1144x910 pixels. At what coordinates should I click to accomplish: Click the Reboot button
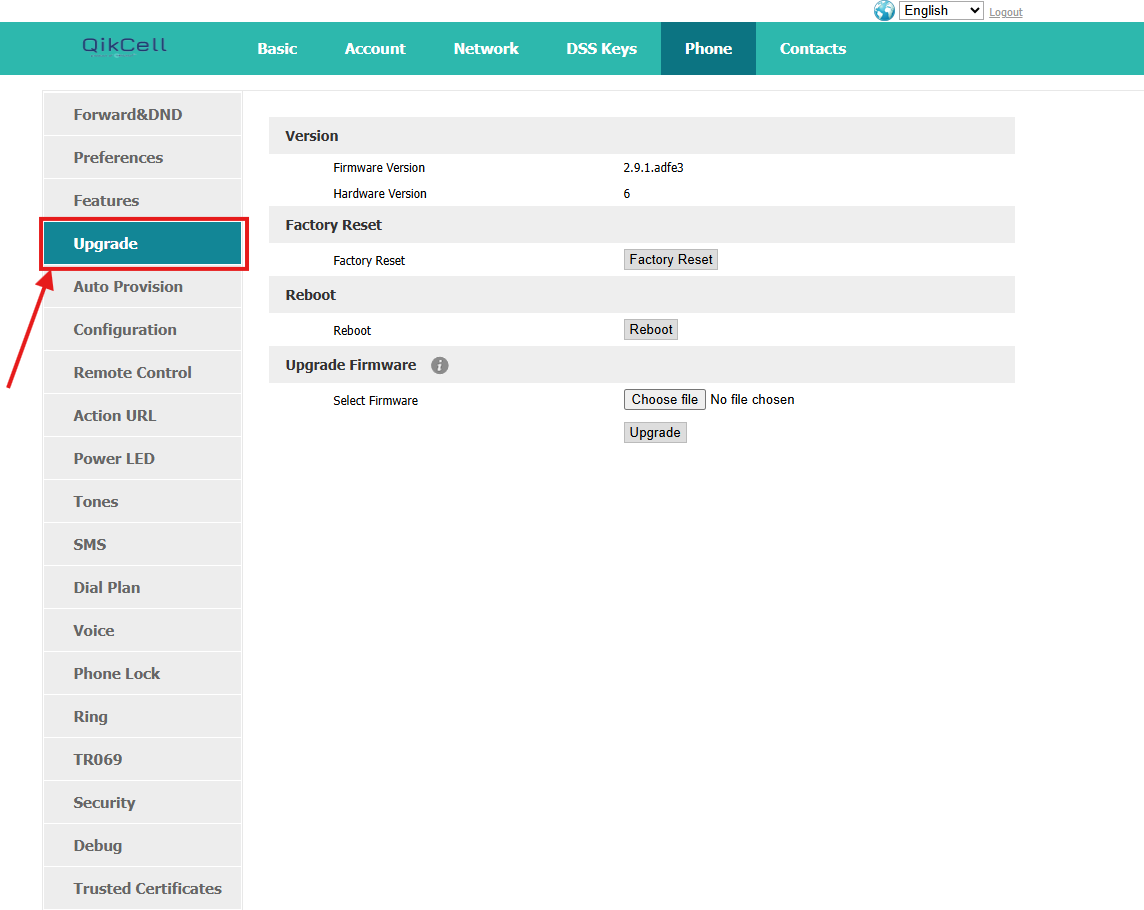click(x=651, y=330)
